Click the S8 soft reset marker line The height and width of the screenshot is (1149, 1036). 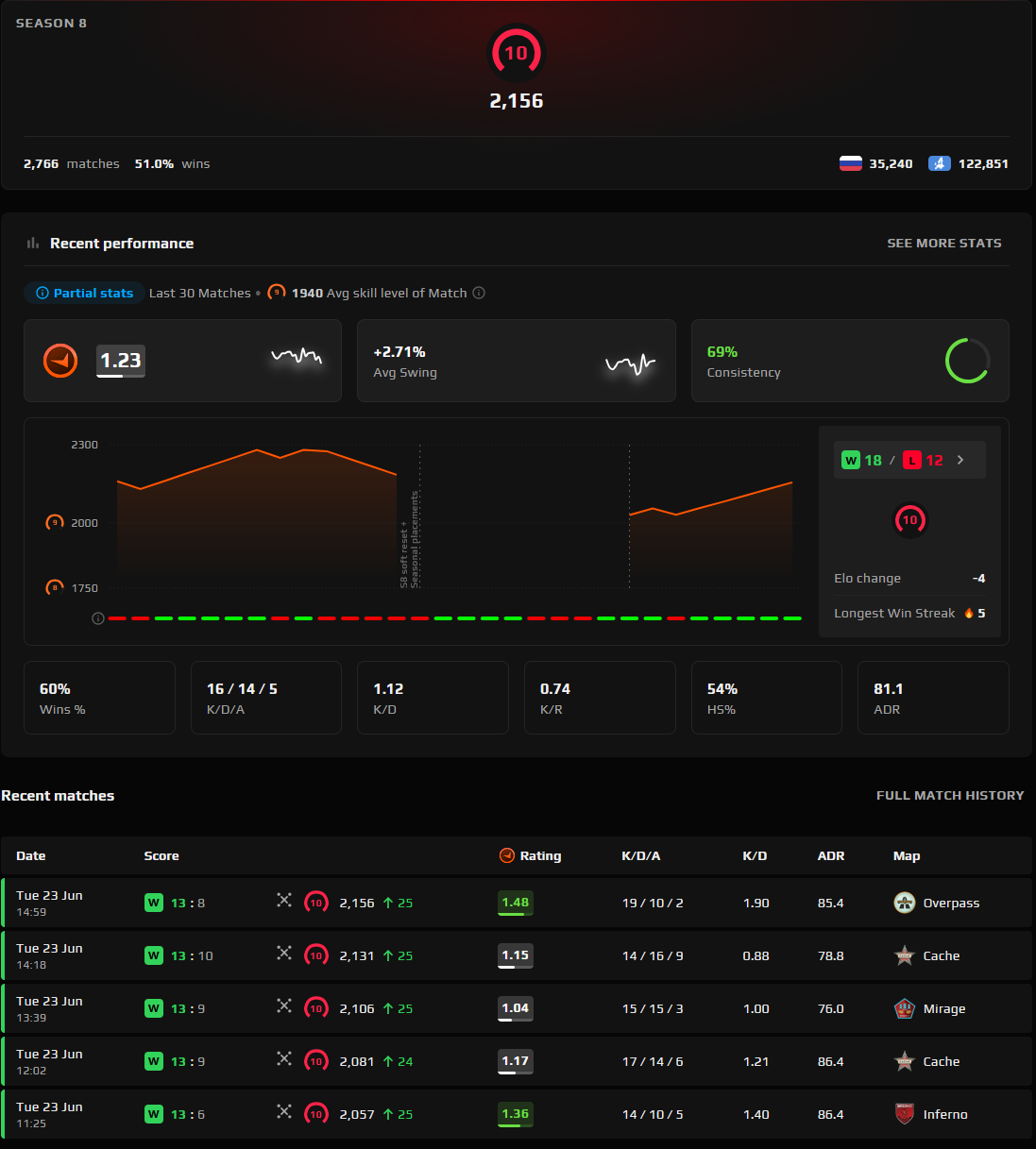[420, 517]
